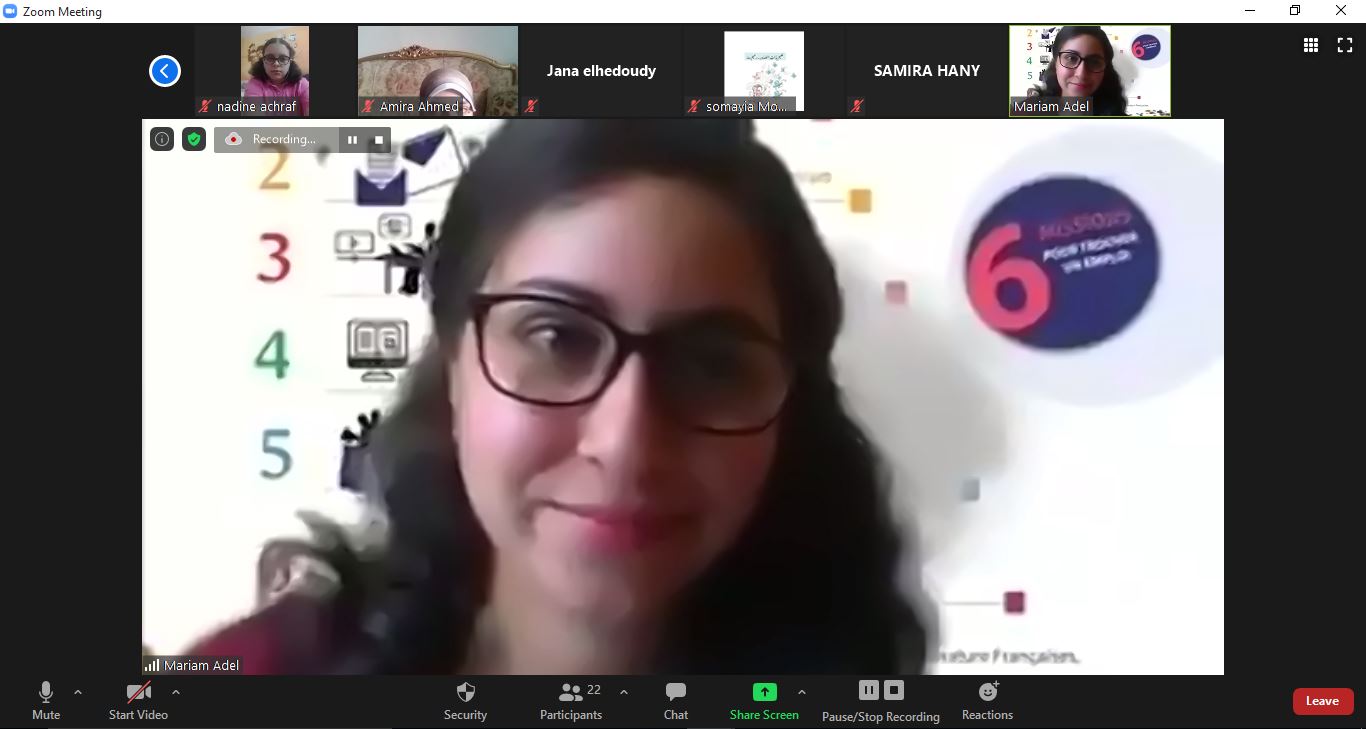Open the Chat panel
Screen dimensions: 1366x729
pos(676,700)
